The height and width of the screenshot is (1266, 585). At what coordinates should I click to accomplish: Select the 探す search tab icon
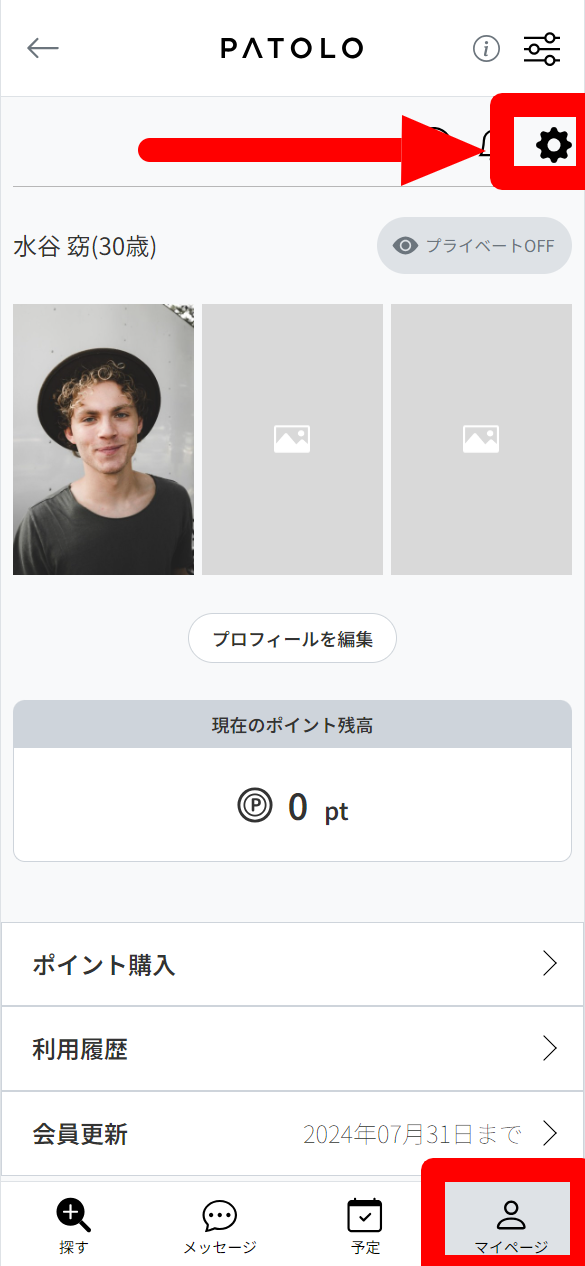(72, 1215)
